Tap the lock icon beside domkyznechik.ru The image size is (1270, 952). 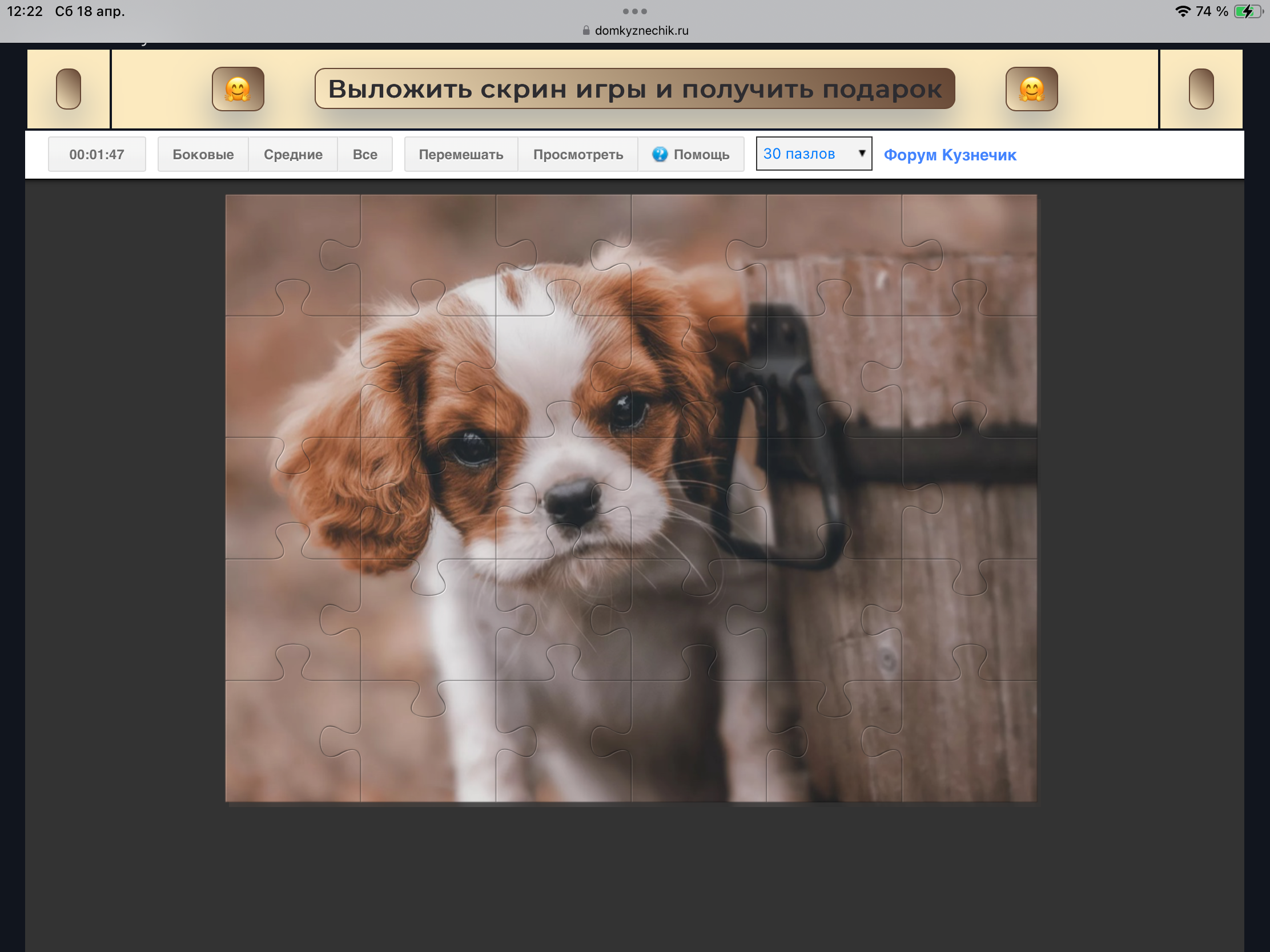coord(586,30)
